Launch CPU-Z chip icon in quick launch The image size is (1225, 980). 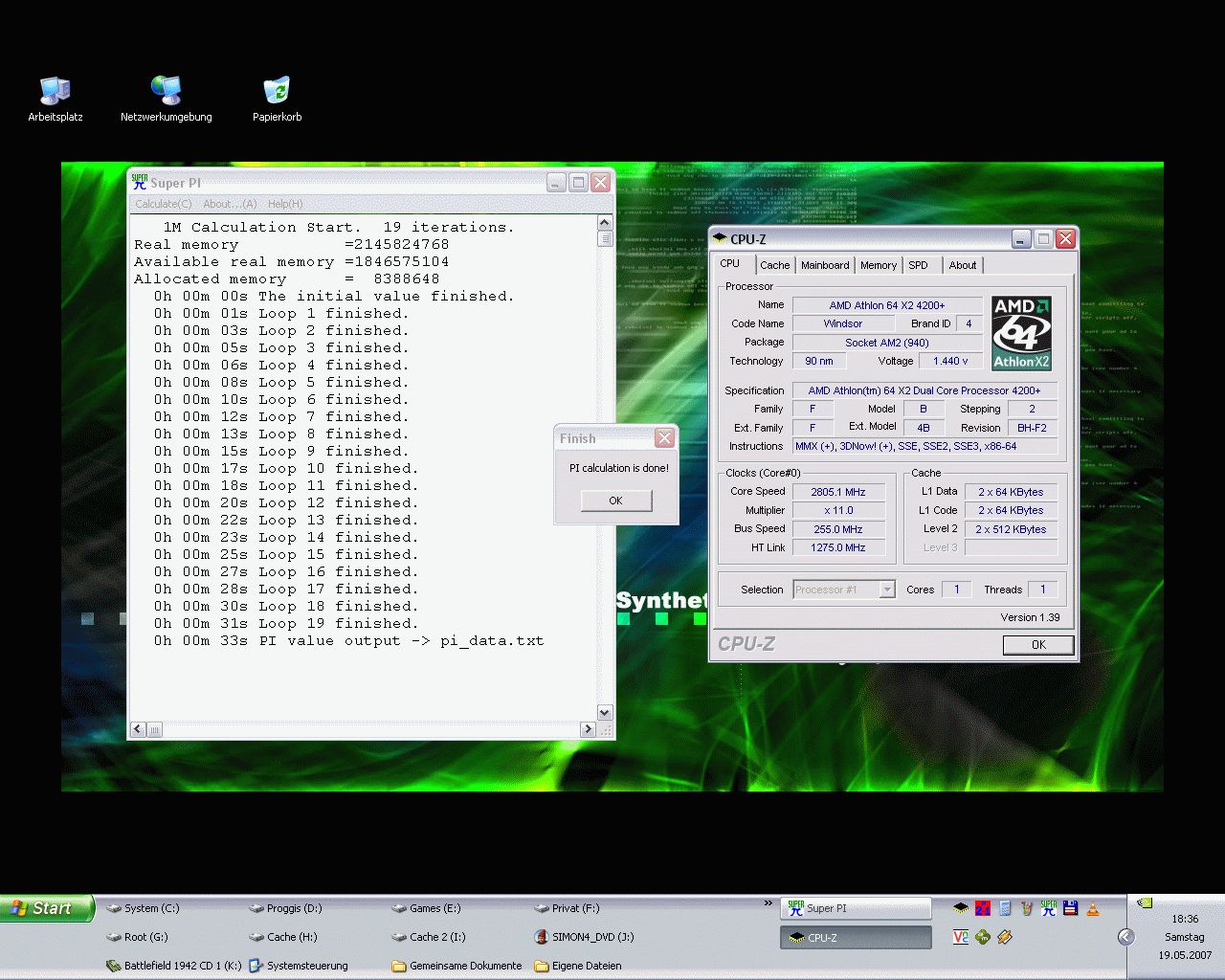962,908
